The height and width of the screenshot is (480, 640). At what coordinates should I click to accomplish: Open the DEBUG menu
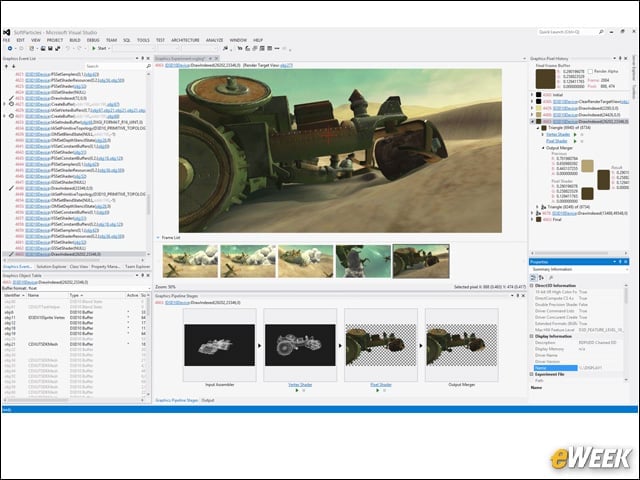click(93, 40)
